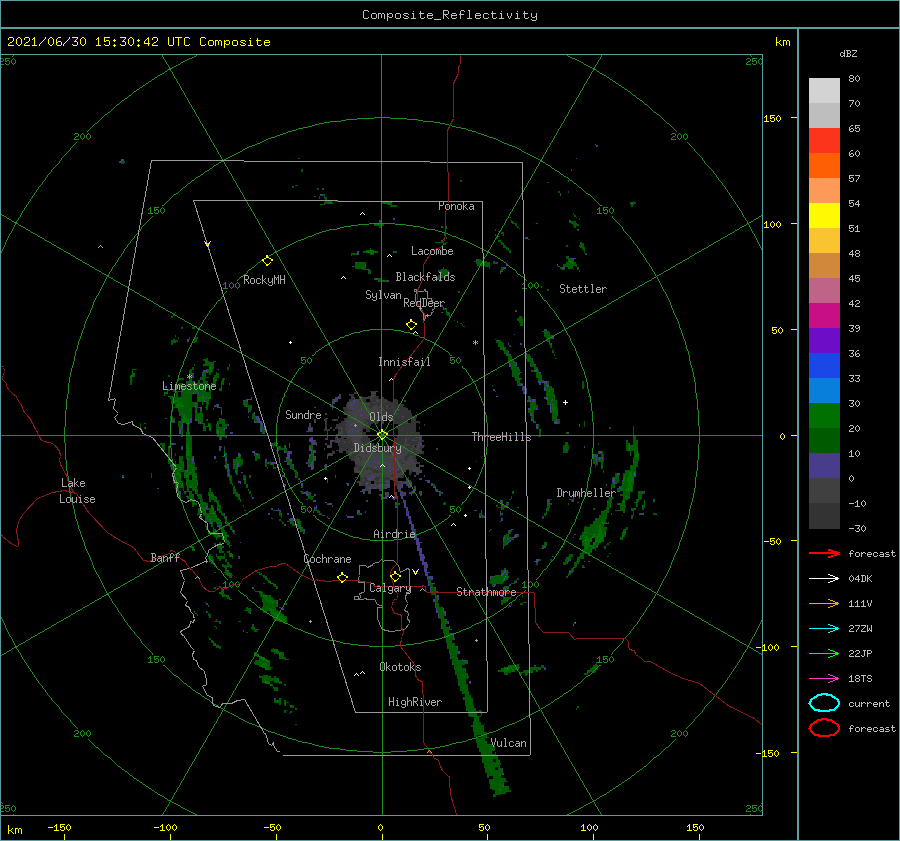Image resolution: width=900 pixels, height=841 pixels.
Task: Click the Sylvan label
Action: click(383, 295)
